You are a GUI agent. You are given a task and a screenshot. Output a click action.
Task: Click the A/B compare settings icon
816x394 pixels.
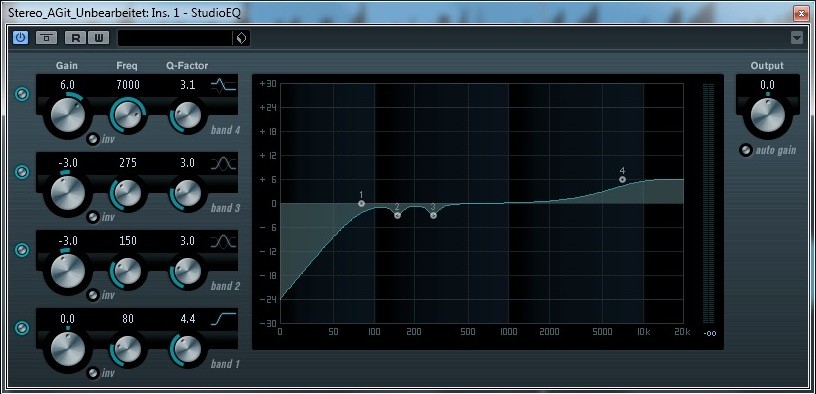point(46,37)
